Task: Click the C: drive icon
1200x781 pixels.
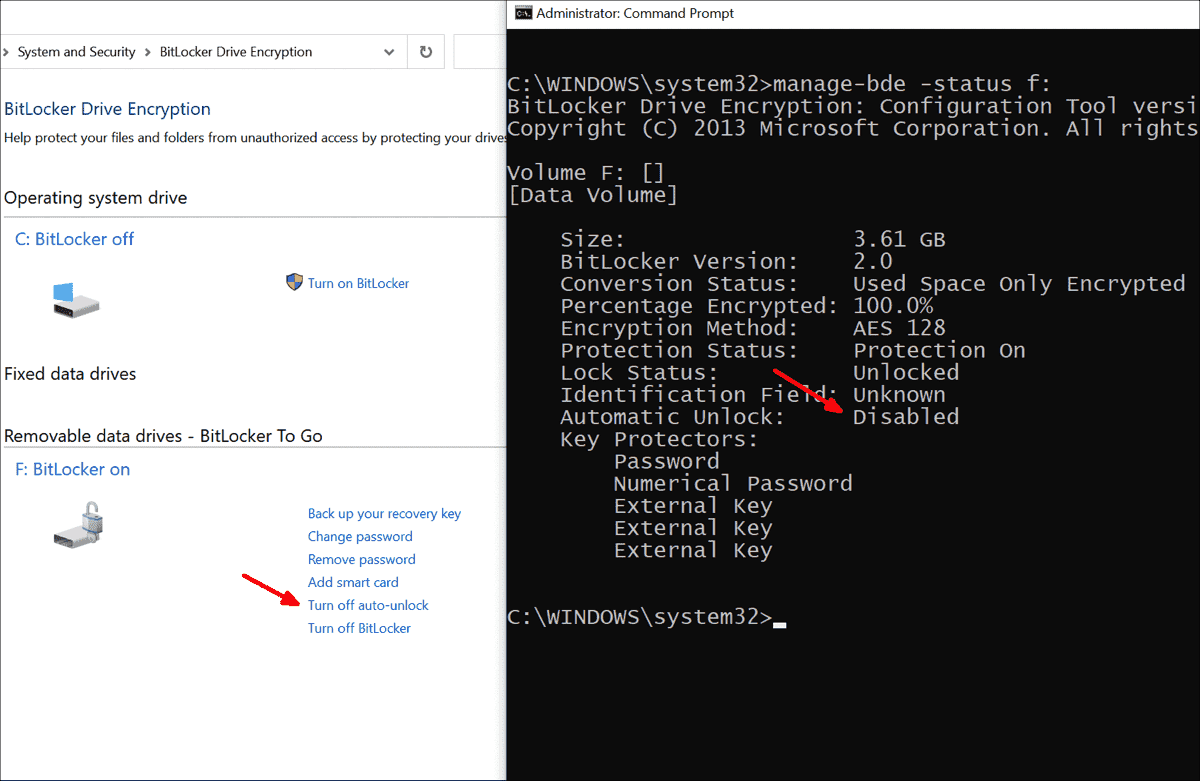Action: 76,299
